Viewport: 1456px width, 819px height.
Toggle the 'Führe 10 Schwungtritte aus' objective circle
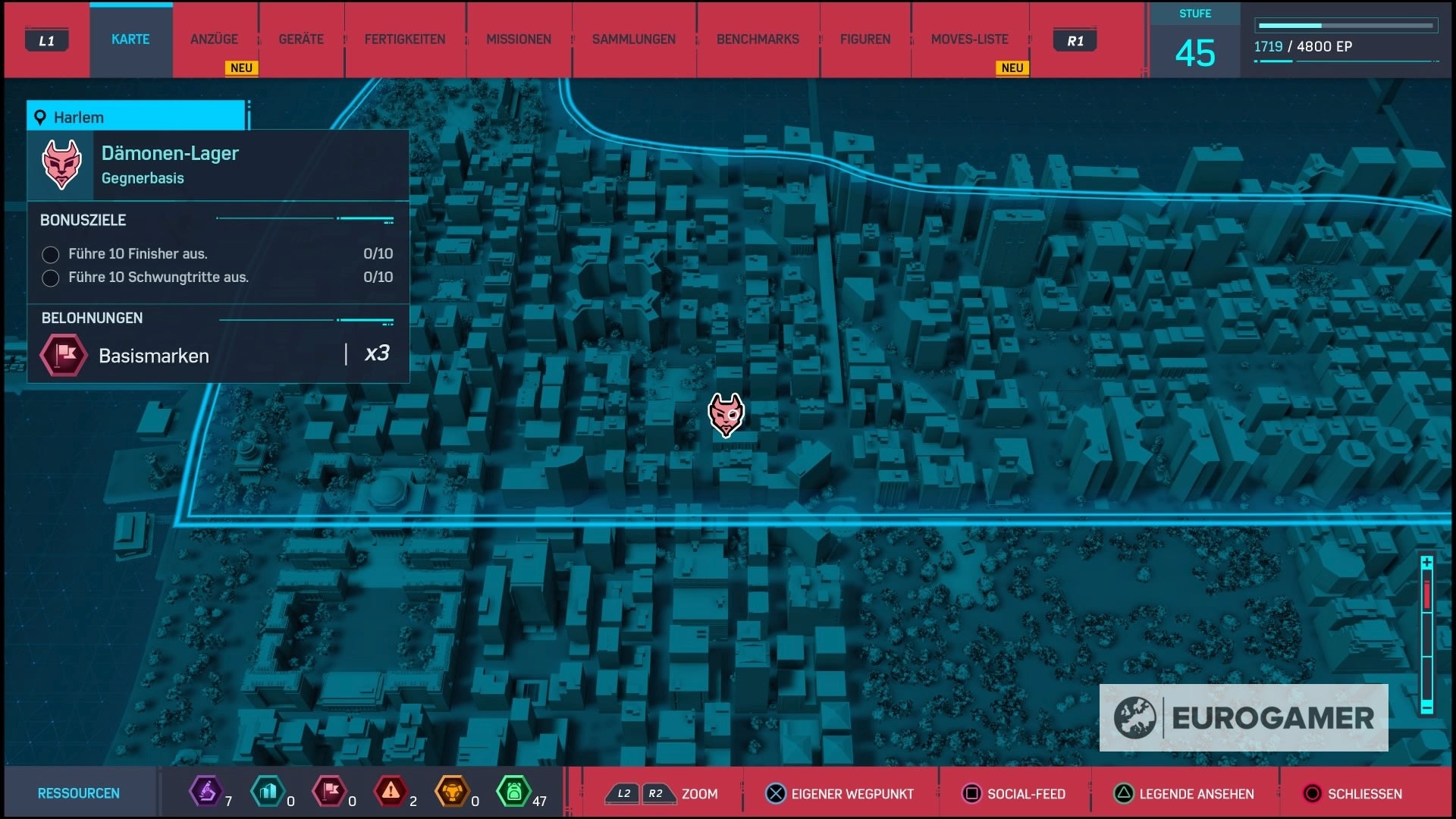tap(51, 278)
